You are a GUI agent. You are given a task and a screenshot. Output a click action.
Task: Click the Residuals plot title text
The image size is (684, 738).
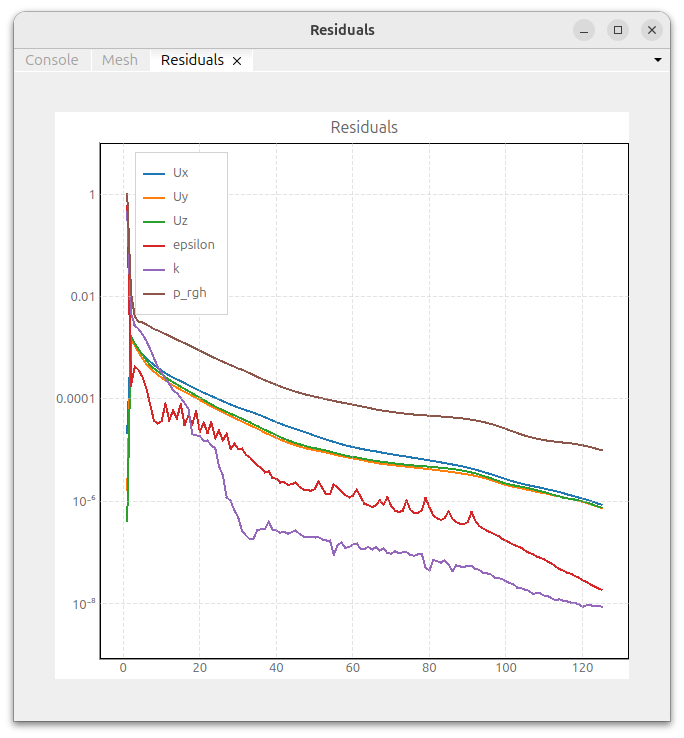364,128
